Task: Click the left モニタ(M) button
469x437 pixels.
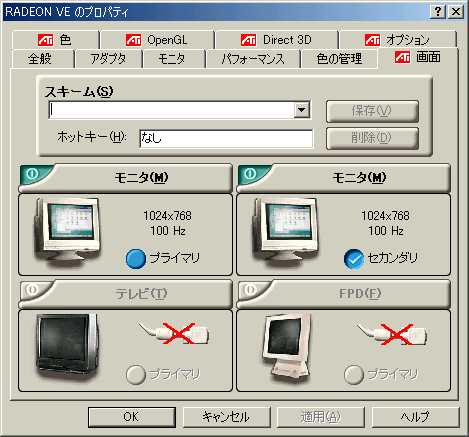Action: [125, 177]
